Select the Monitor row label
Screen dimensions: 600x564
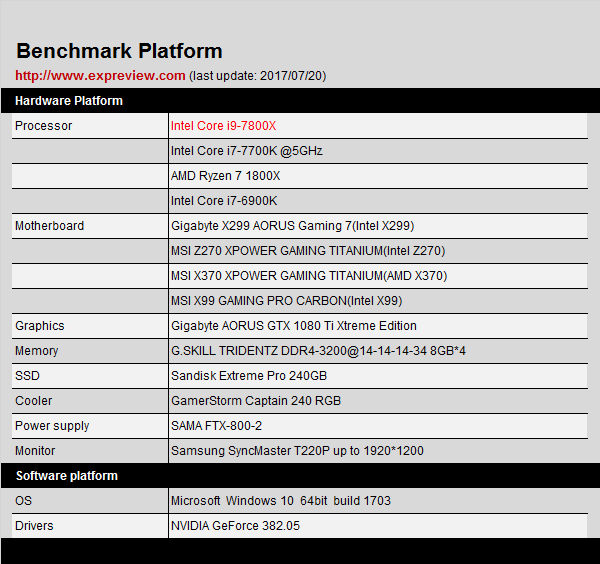[35, 451]
